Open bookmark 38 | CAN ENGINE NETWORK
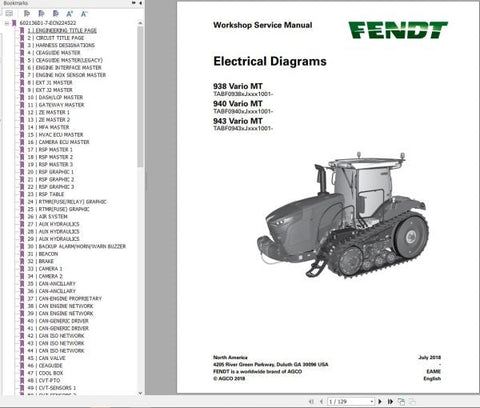This screenshot has width=480, height=408. tap(60, 306)
